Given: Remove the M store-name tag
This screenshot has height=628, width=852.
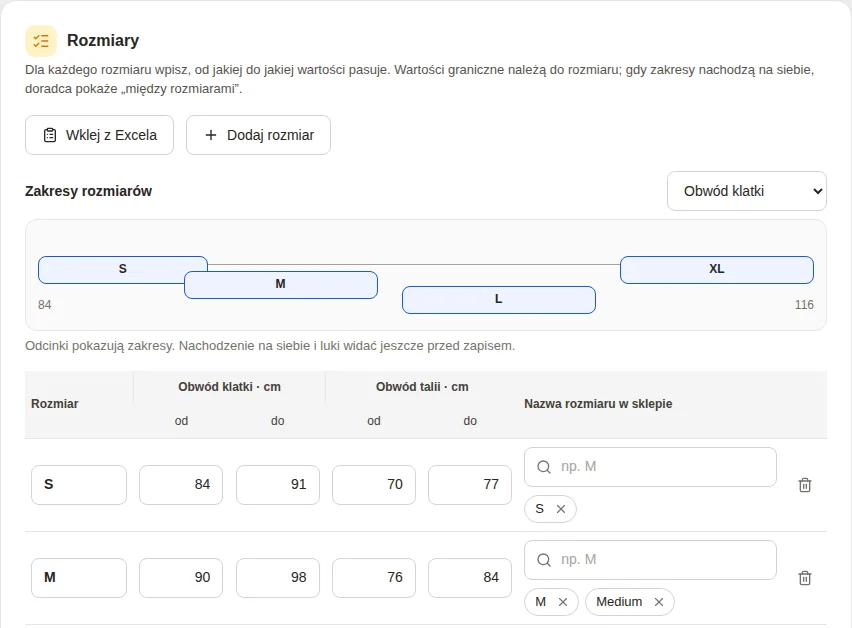Looking at the screenshot, I should [563, 602].
